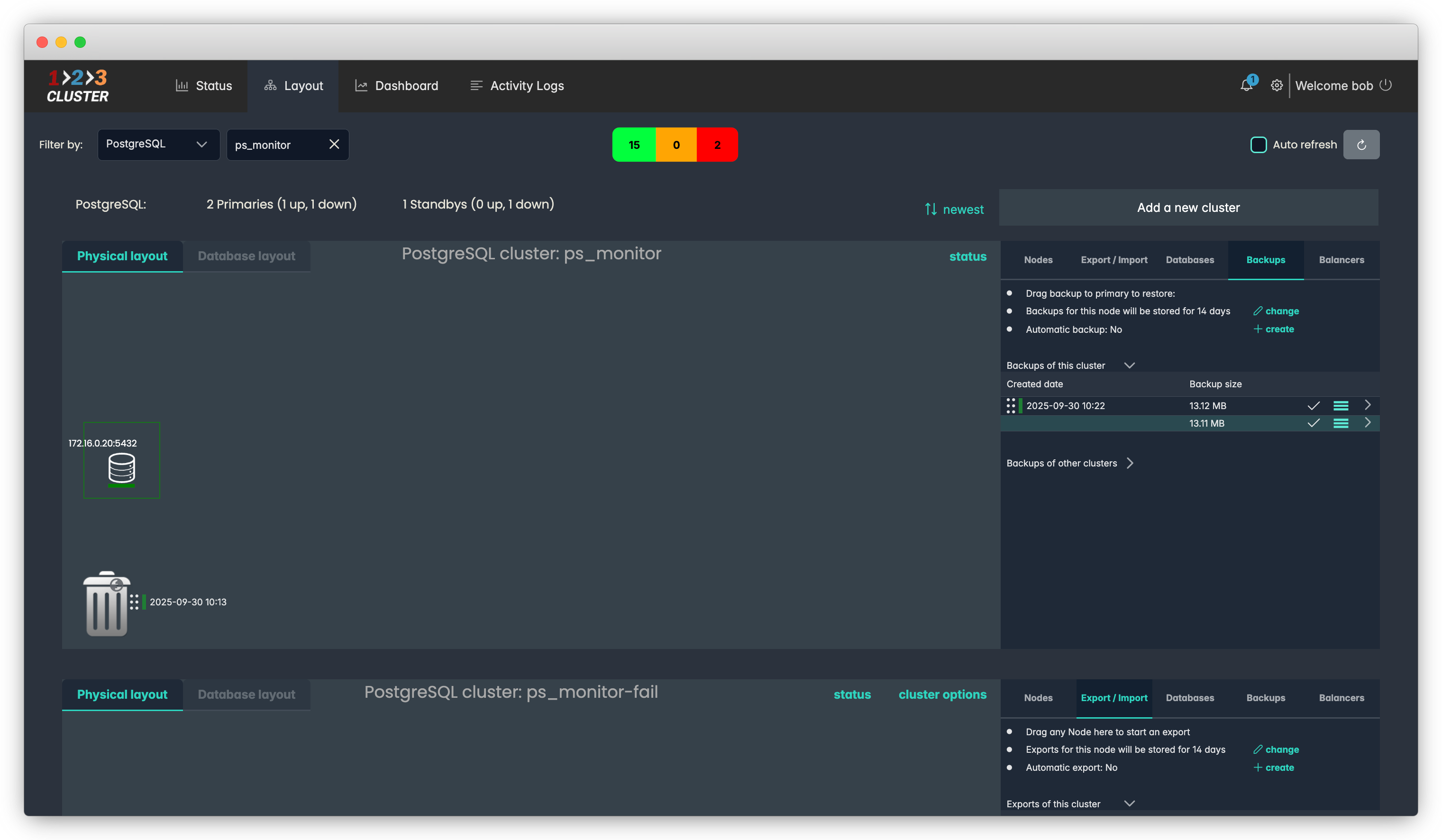Screen dimensions: 1442x840
Task: Open the menu lines icon for 13.12 MB backup
Action: pos(1340,406)
